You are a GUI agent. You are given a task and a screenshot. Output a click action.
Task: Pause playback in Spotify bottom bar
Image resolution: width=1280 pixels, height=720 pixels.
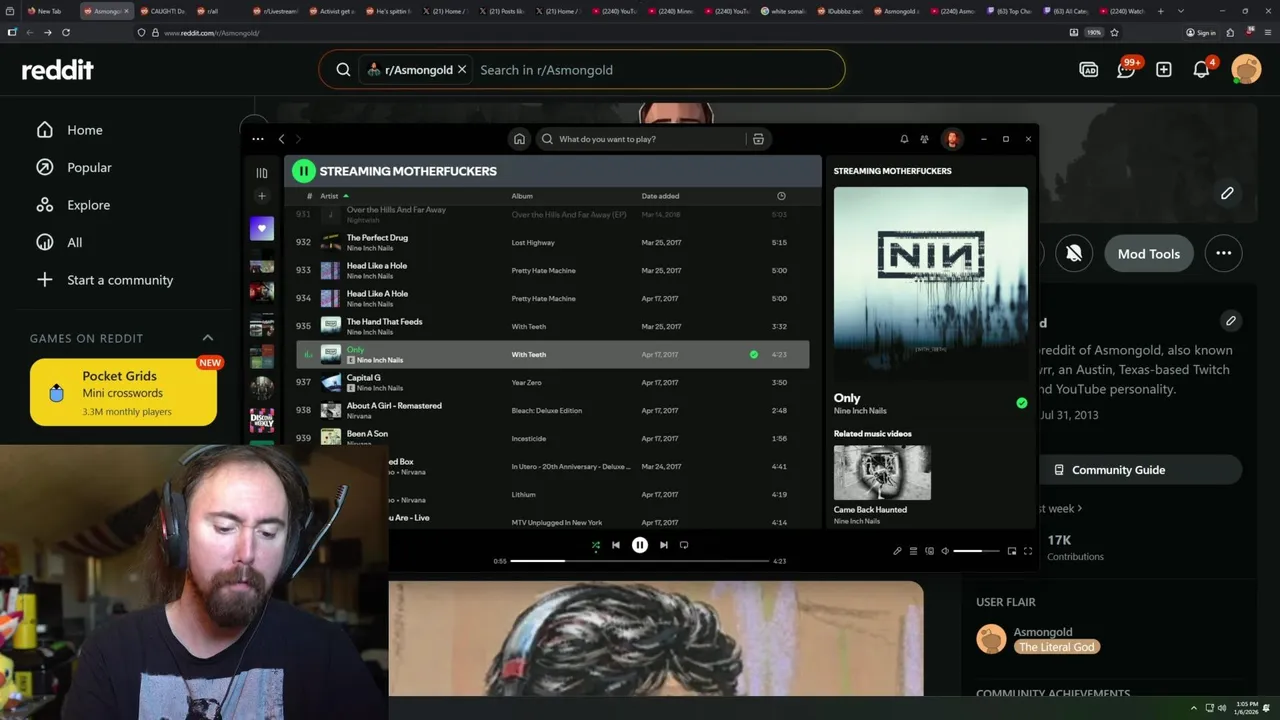(640, 545)
